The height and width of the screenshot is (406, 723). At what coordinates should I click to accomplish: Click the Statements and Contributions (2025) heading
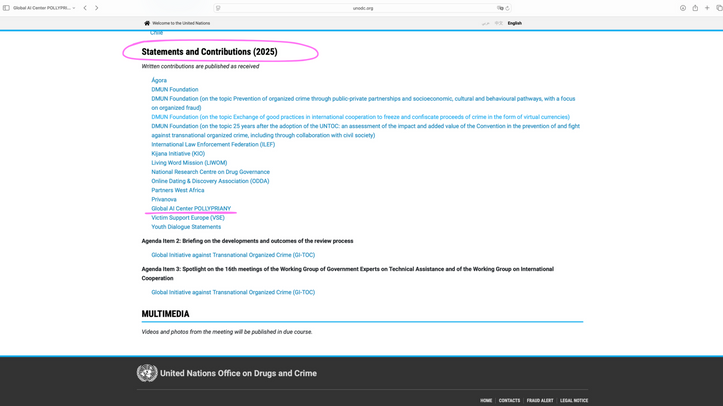[x=209, y=52]
